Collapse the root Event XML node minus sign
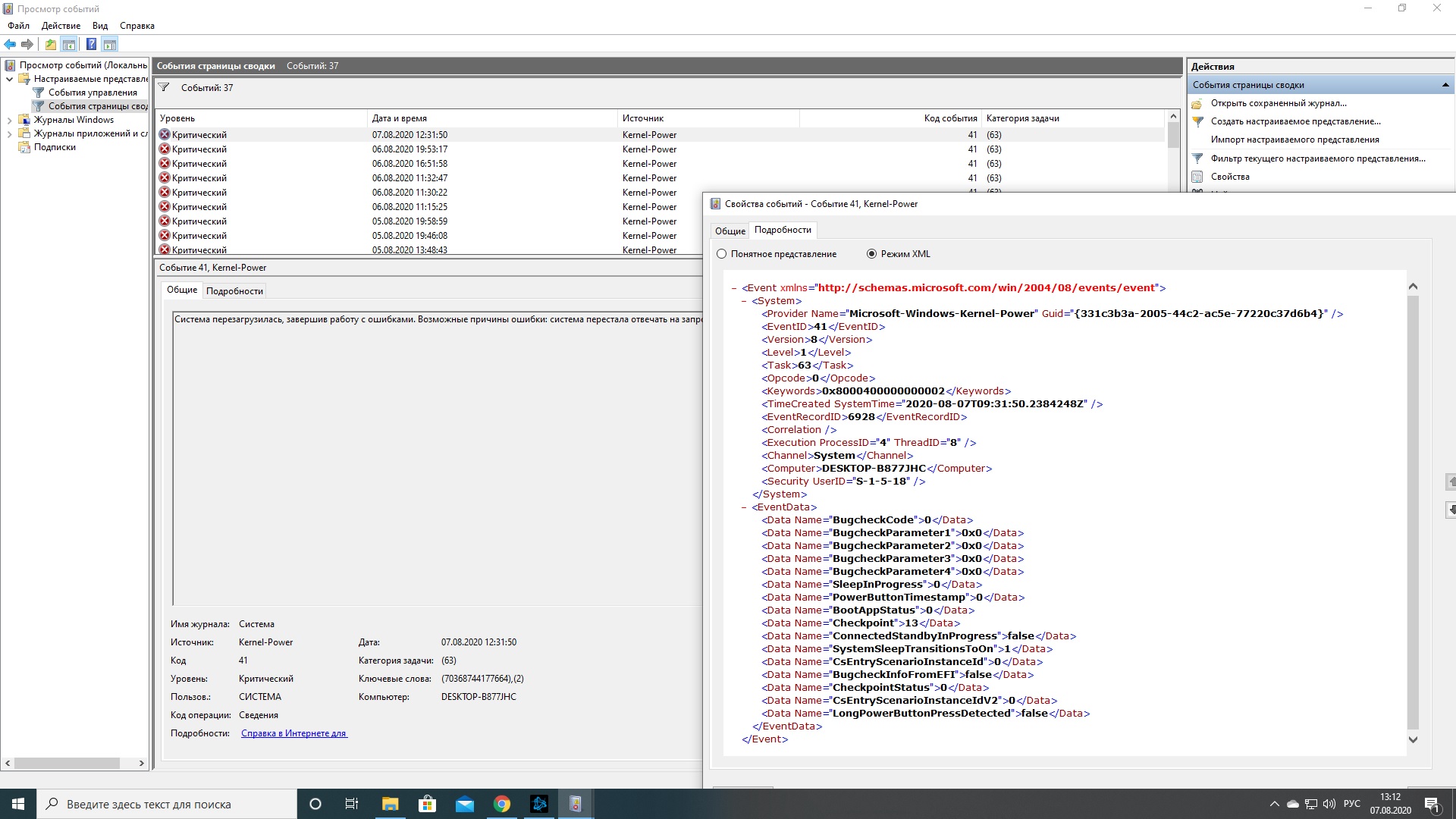 734,288
